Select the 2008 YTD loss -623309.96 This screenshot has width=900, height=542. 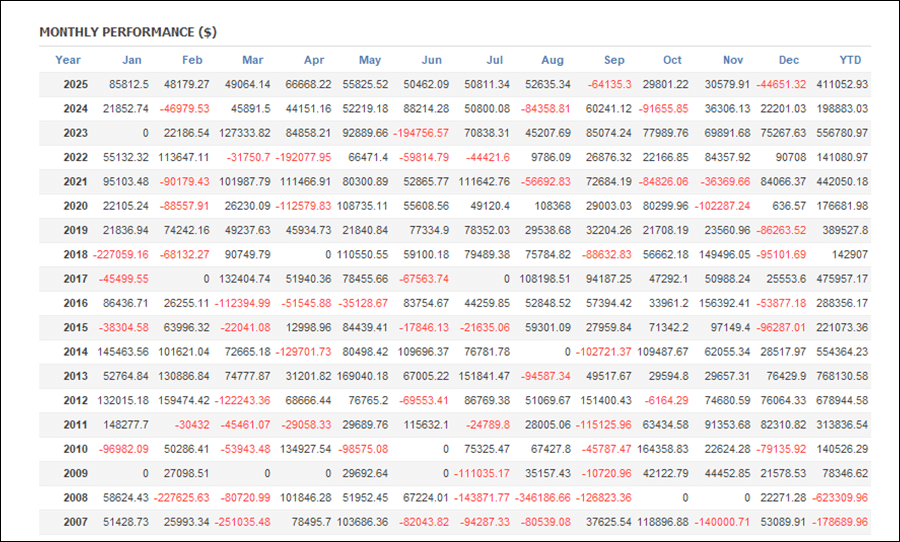pos(838,498)
